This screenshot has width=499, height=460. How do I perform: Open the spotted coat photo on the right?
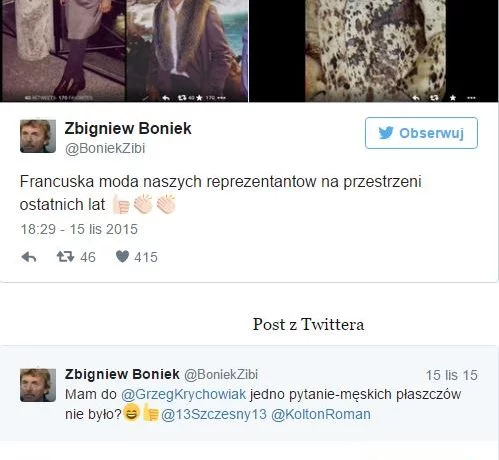(x=373, y=51)
